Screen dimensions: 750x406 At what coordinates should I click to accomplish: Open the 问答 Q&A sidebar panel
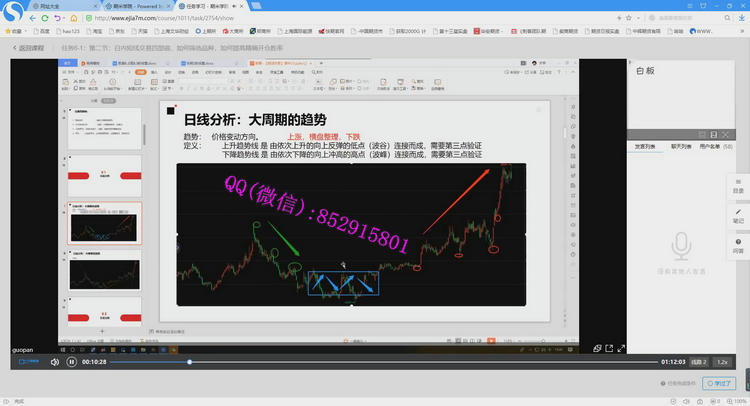point(738,246)
